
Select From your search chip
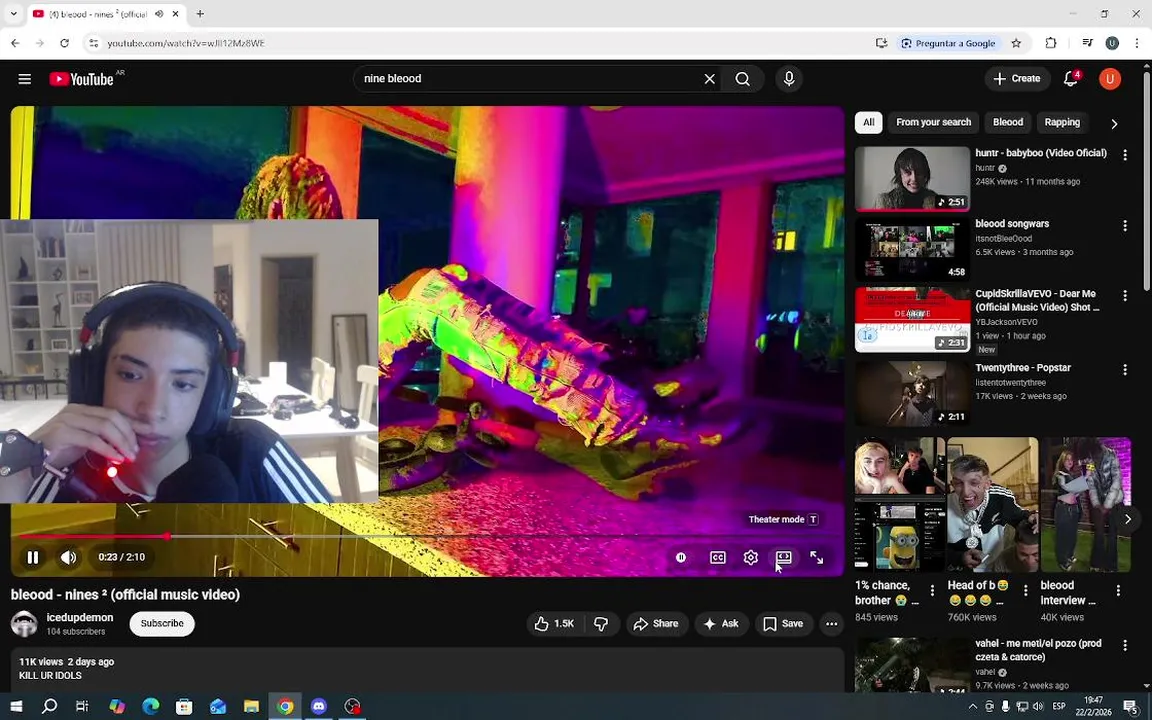(933, 122)
